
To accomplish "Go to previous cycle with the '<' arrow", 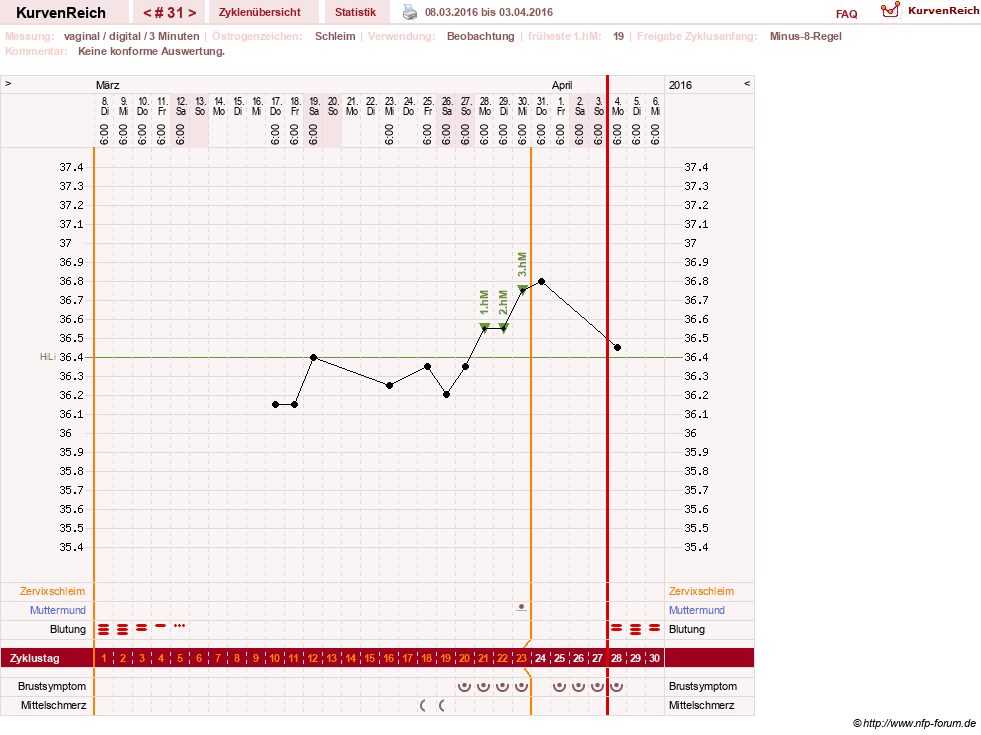I will click(x=146, y=13).
